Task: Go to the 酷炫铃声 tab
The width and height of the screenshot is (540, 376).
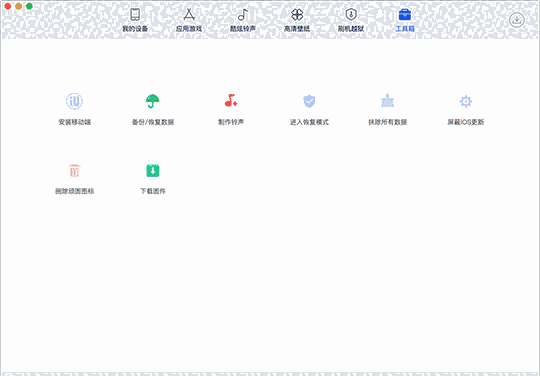Action: (x=243, y=20)
